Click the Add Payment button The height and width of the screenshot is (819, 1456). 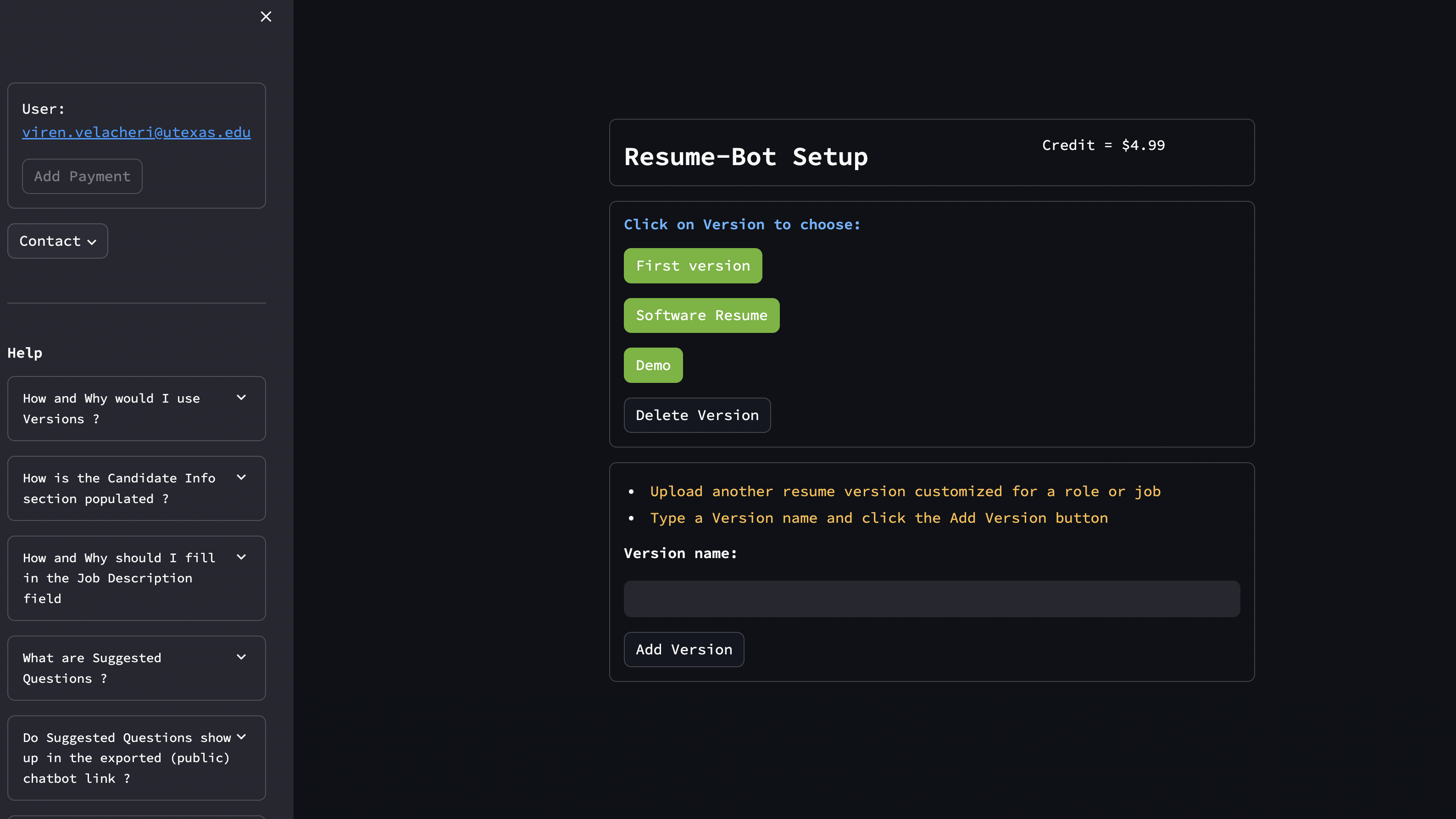click(82, 176)
